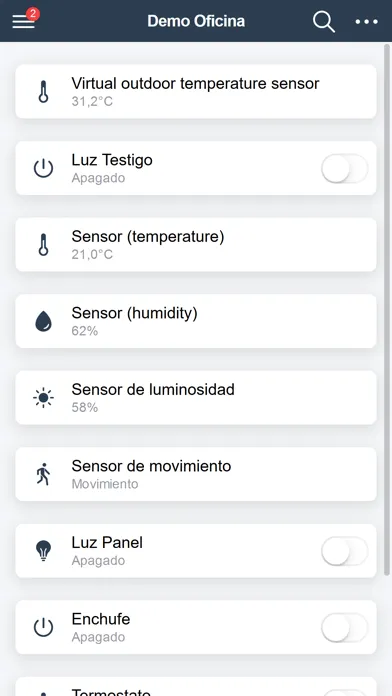The height and width of the screenshot is (696, 392).
Task: Turn on the Luz Panel switch
Action: (345, 551)
